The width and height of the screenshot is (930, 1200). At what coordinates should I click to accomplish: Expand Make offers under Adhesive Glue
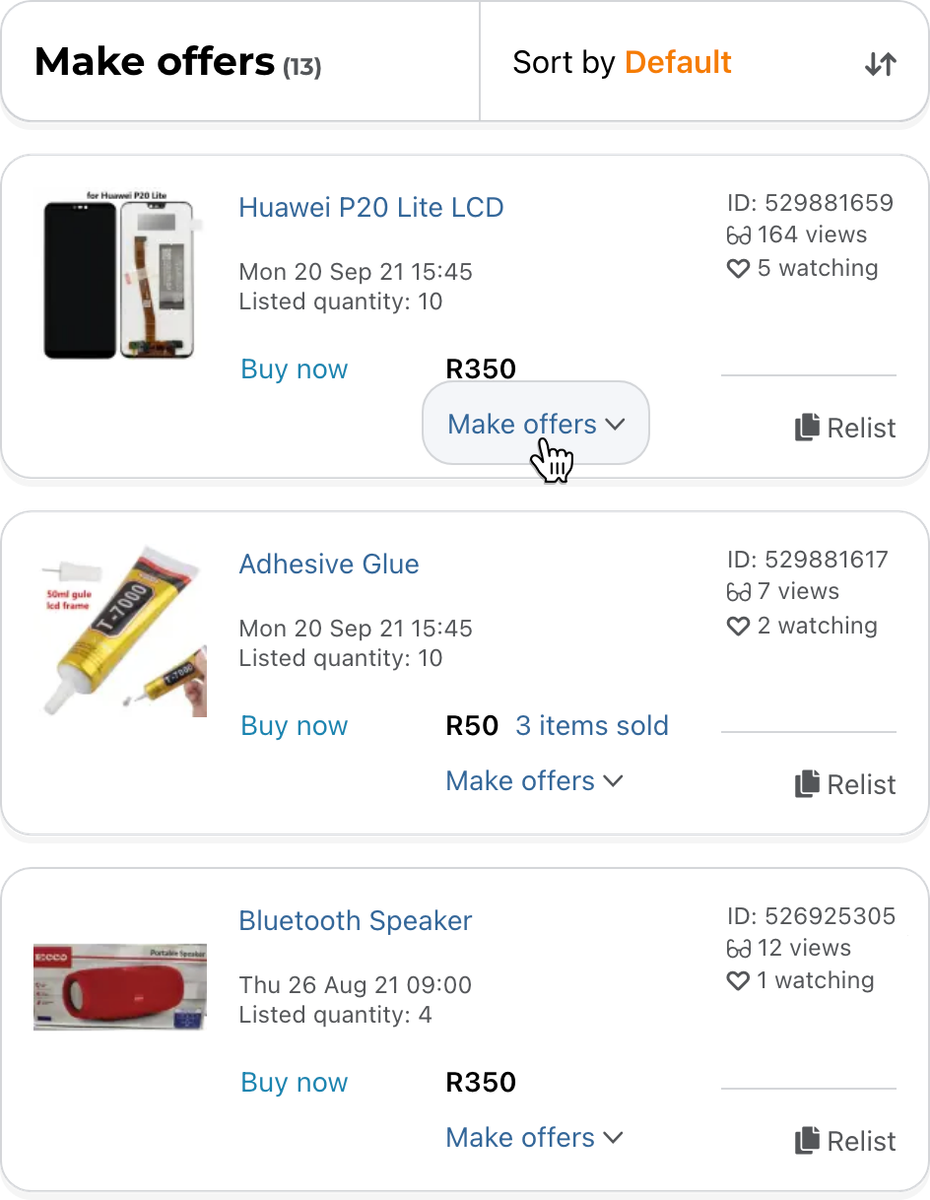tap(535, 781)
